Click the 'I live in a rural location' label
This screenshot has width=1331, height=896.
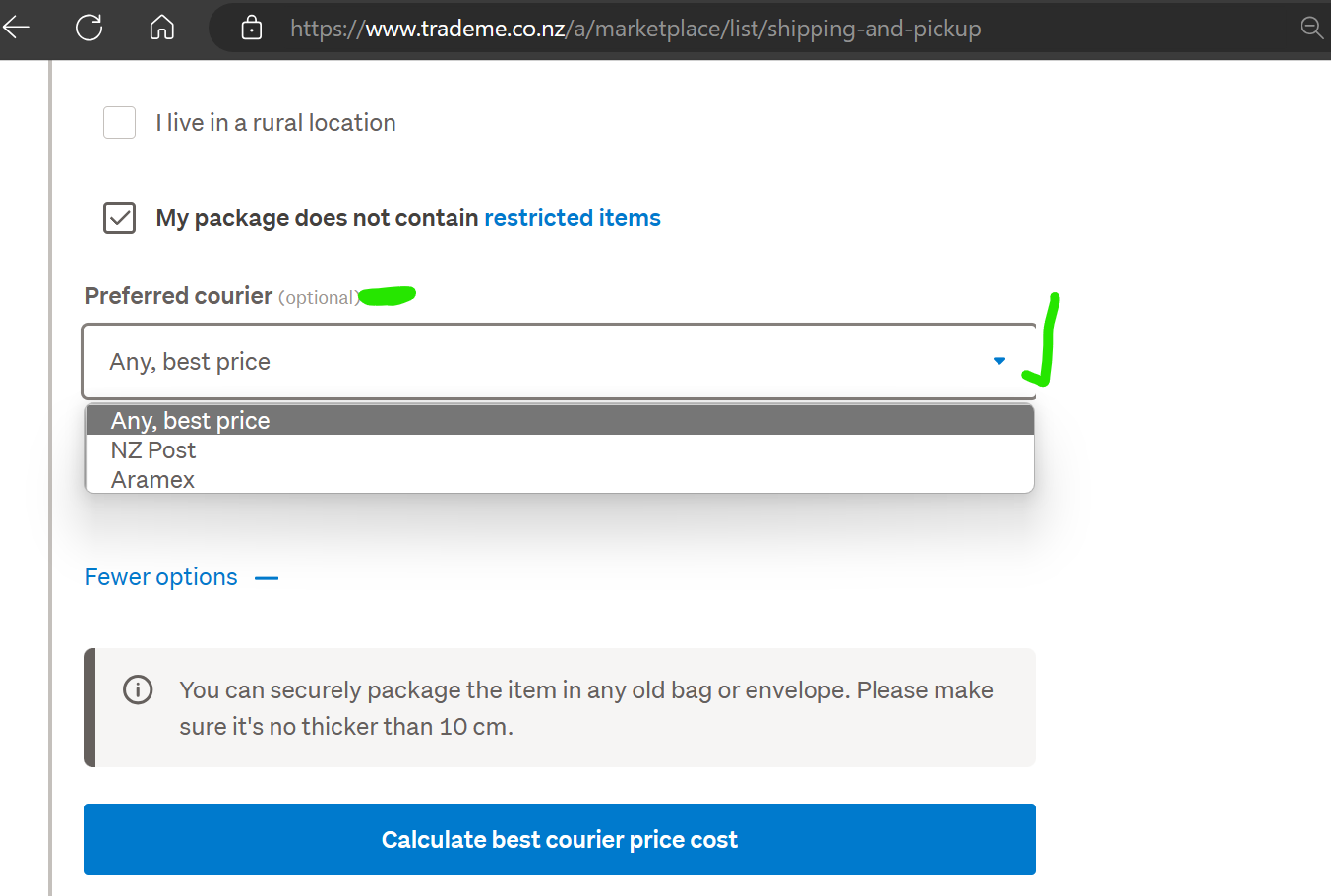click(x=275, y=123)
